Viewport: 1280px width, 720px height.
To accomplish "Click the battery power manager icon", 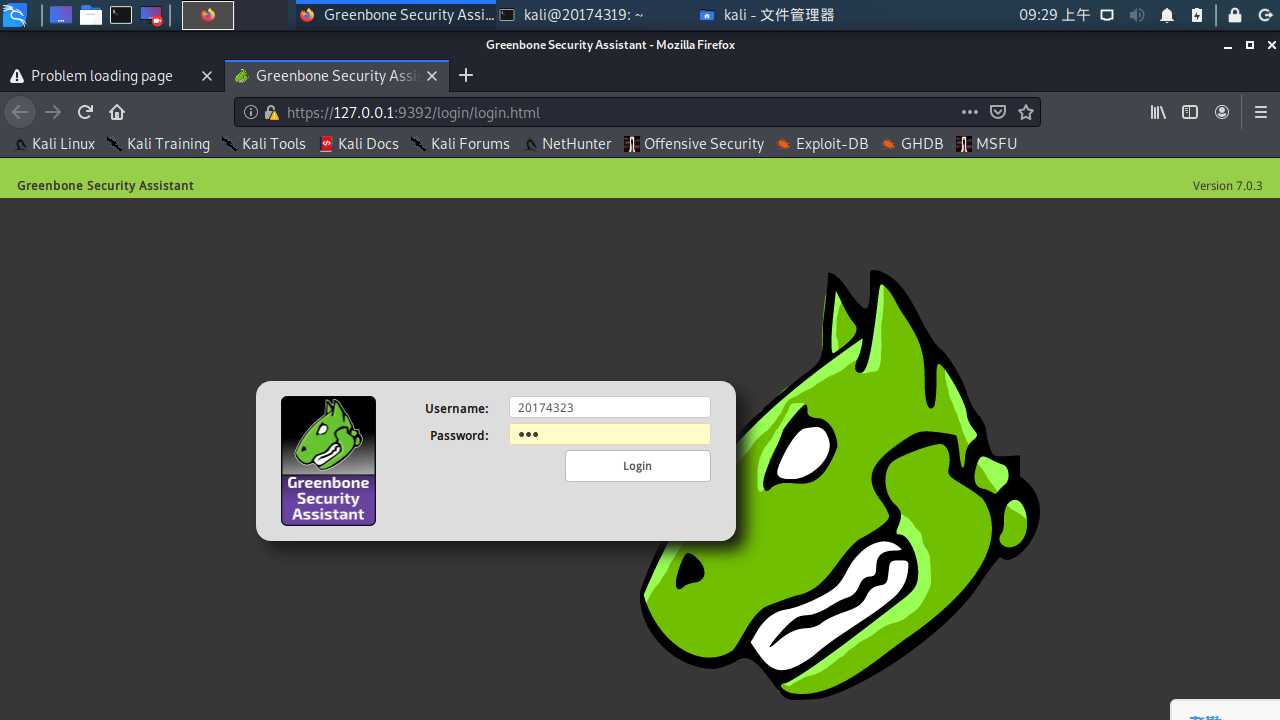I will click(1197, 15).
